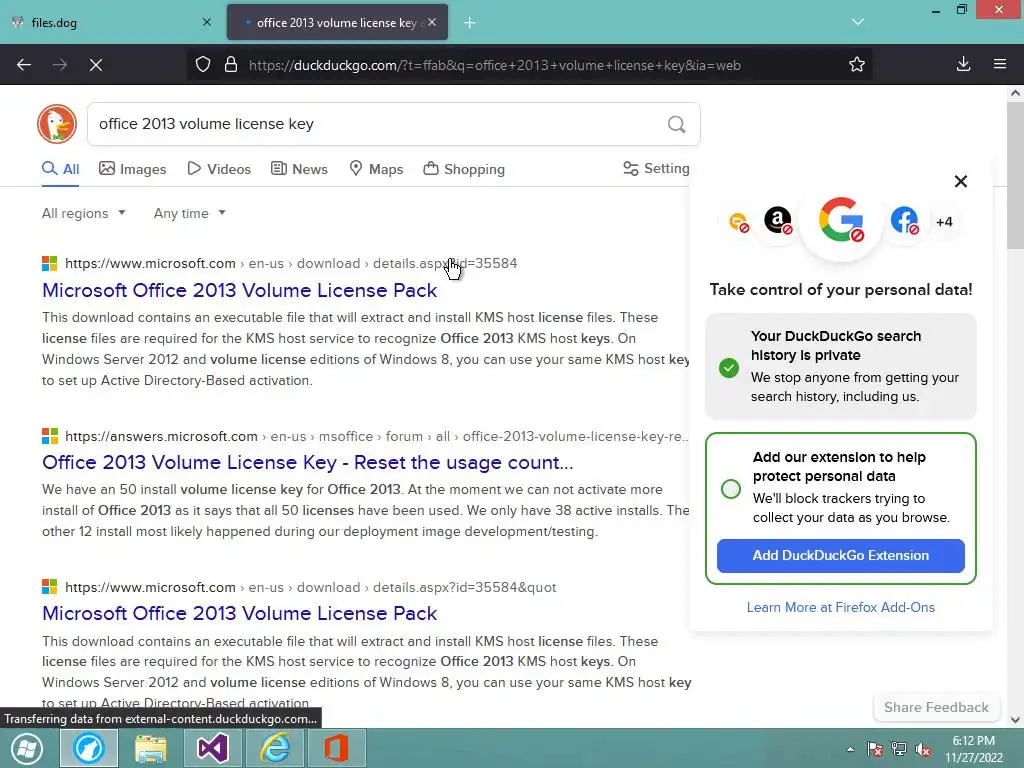Open the shield tracking protection icon
Image resolution: width=1024 pixels, height=768 pixels.
click(x=203, y=65)
